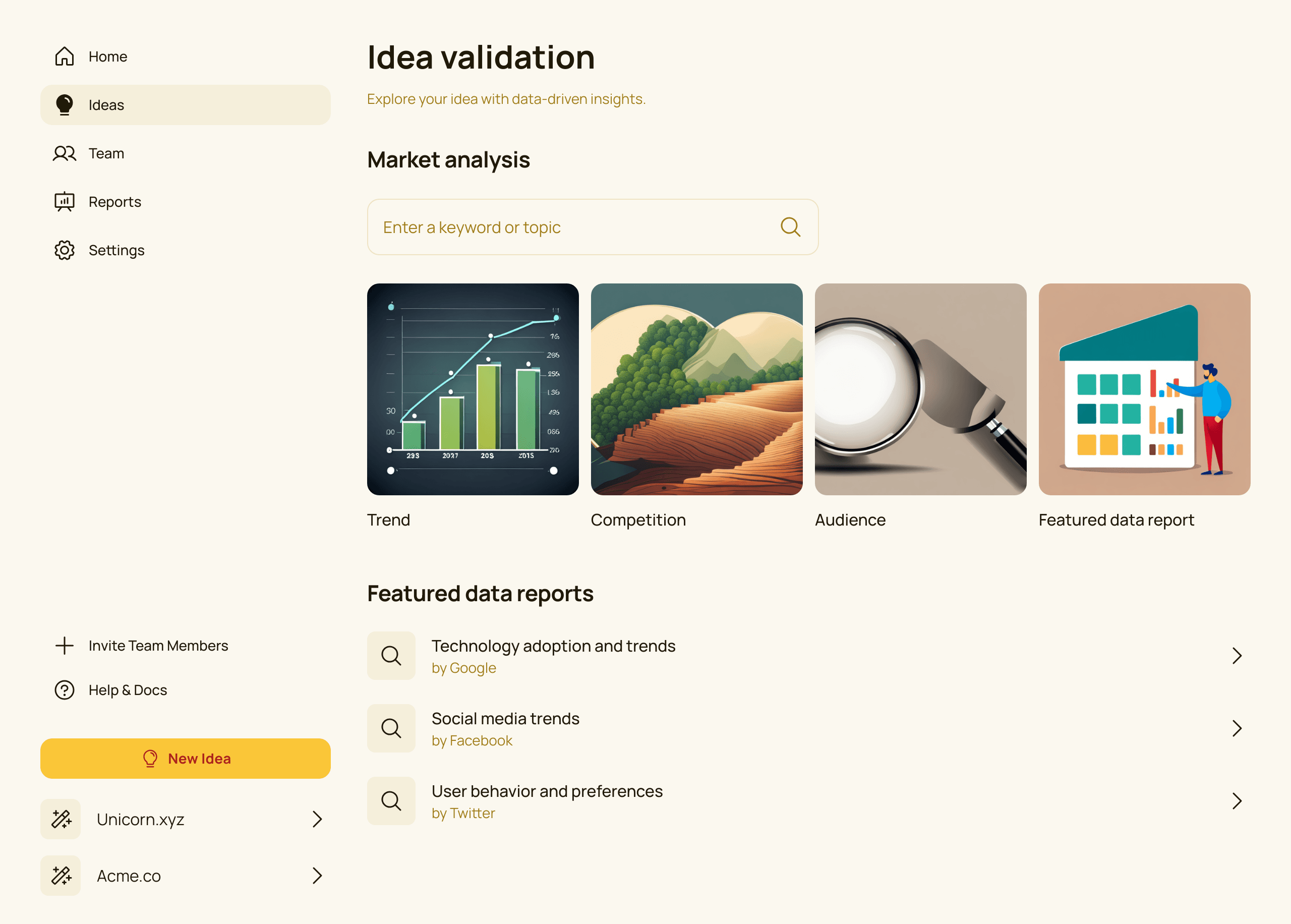Expand the Acme.co chevron arrow
This screenshot has width=1291, height=924.
tap(317, 876)
